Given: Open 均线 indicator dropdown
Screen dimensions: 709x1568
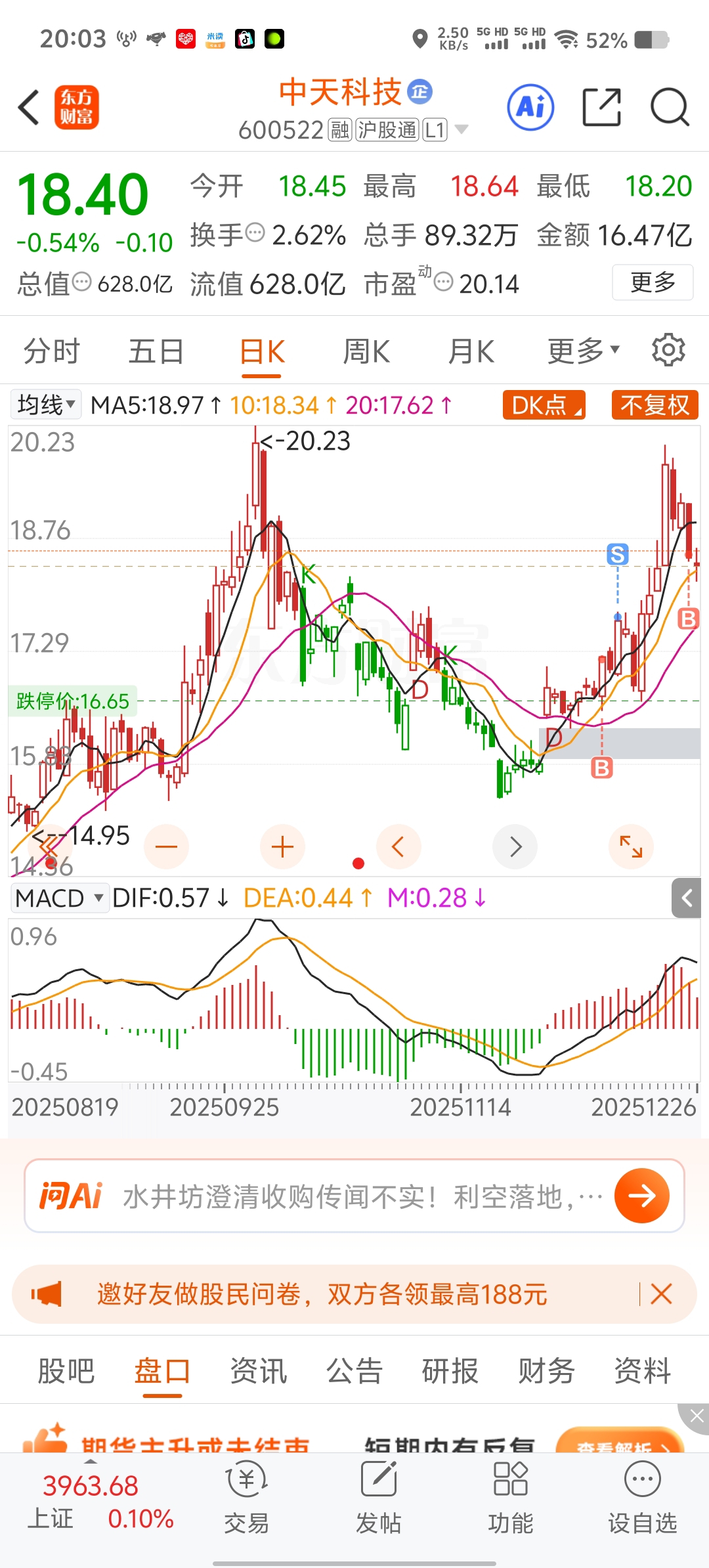Looking at the screenshot, I should 46,404.
